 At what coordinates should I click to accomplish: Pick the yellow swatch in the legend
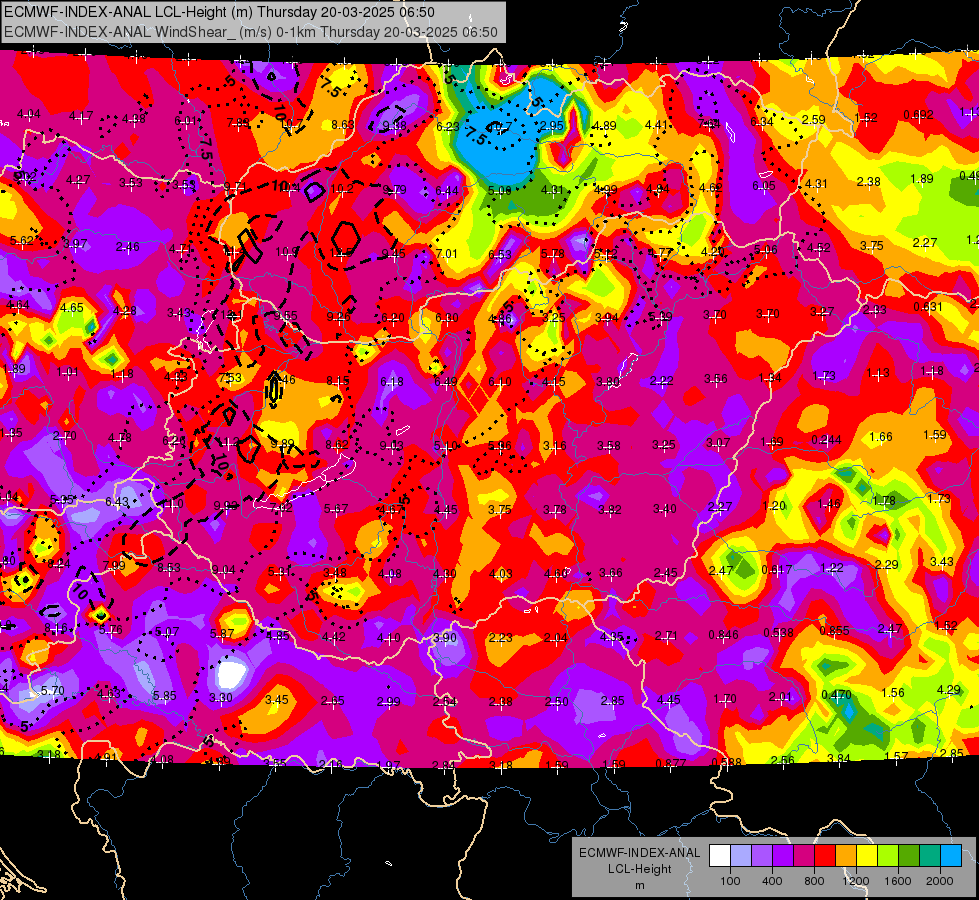[867, 856]
